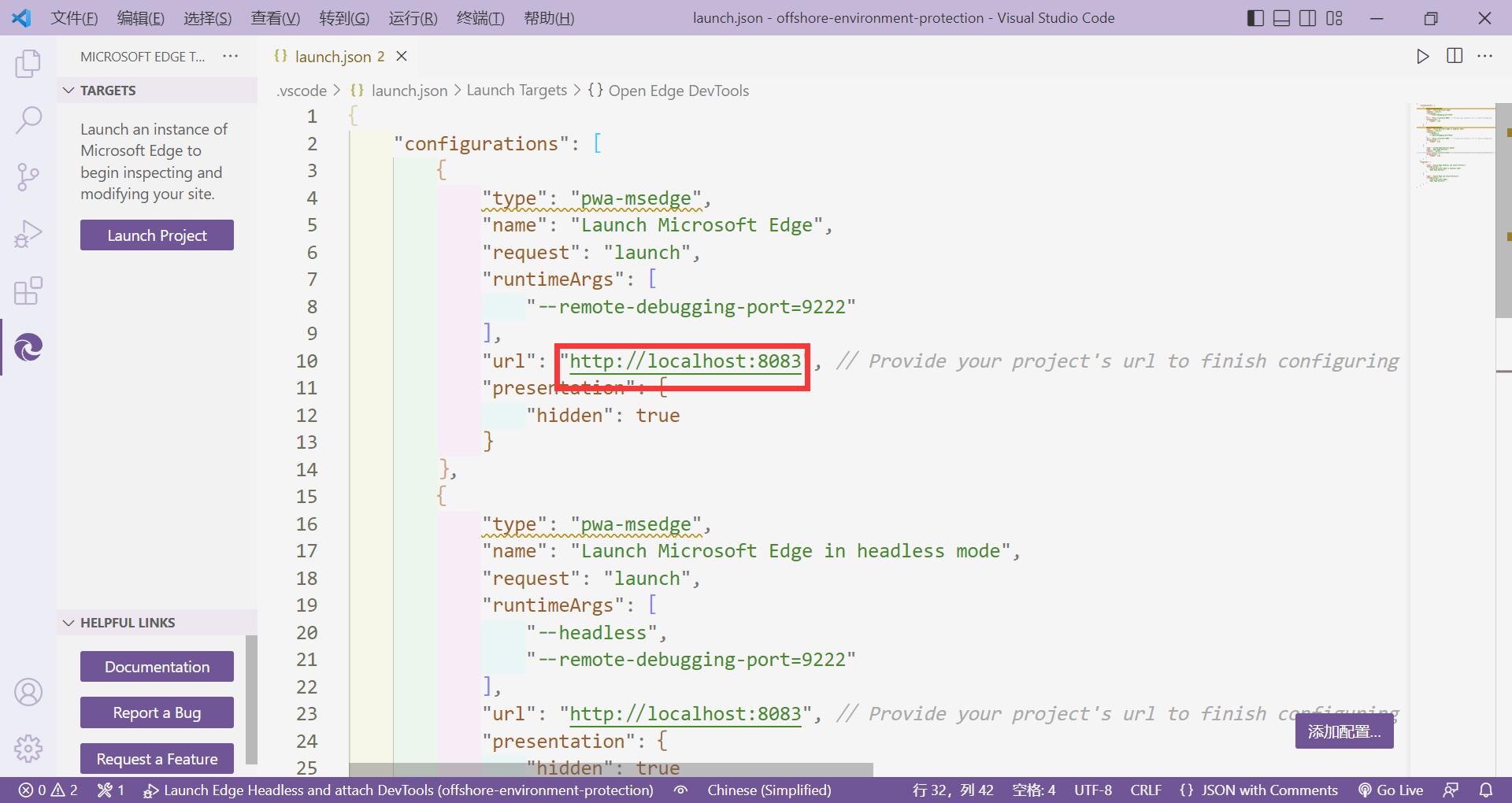Change the UTF-8 encoding selector
This screenshot has width=1512, height=803.
[x=1093, y=790]
